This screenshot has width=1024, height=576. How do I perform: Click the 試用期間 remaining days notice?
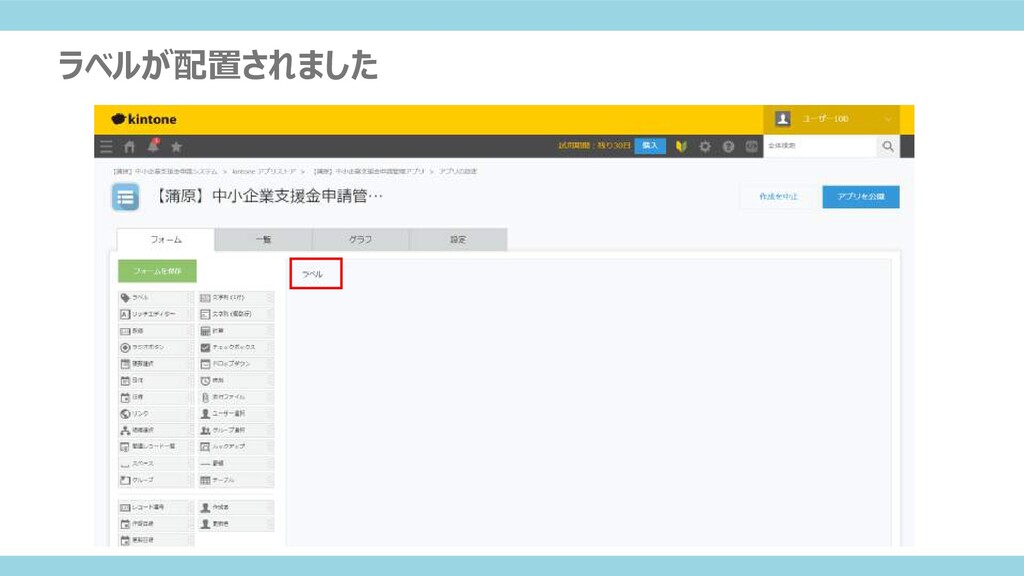tap(594, 146)
